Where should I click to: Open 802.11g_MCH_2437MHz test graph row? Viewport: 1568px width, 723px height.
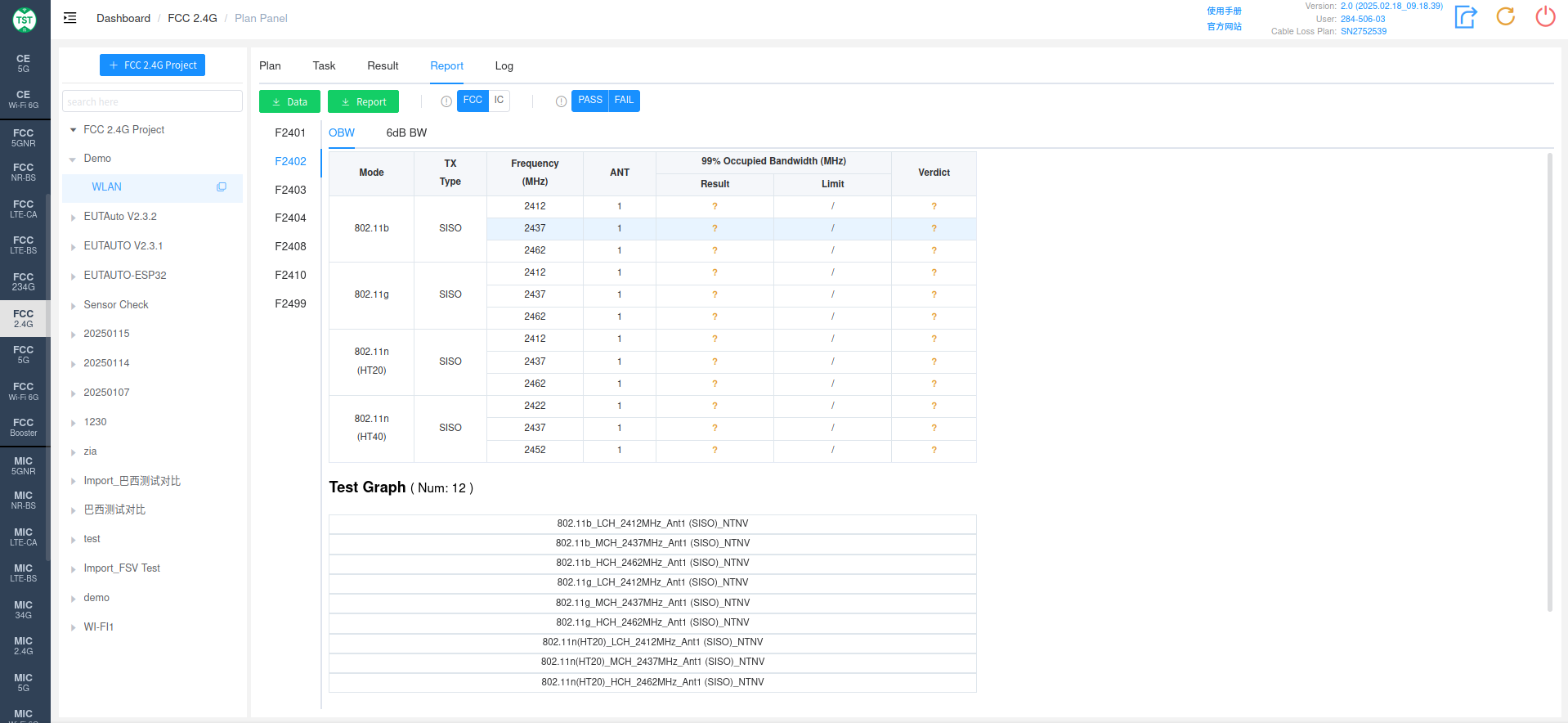(x=652, y=604)
